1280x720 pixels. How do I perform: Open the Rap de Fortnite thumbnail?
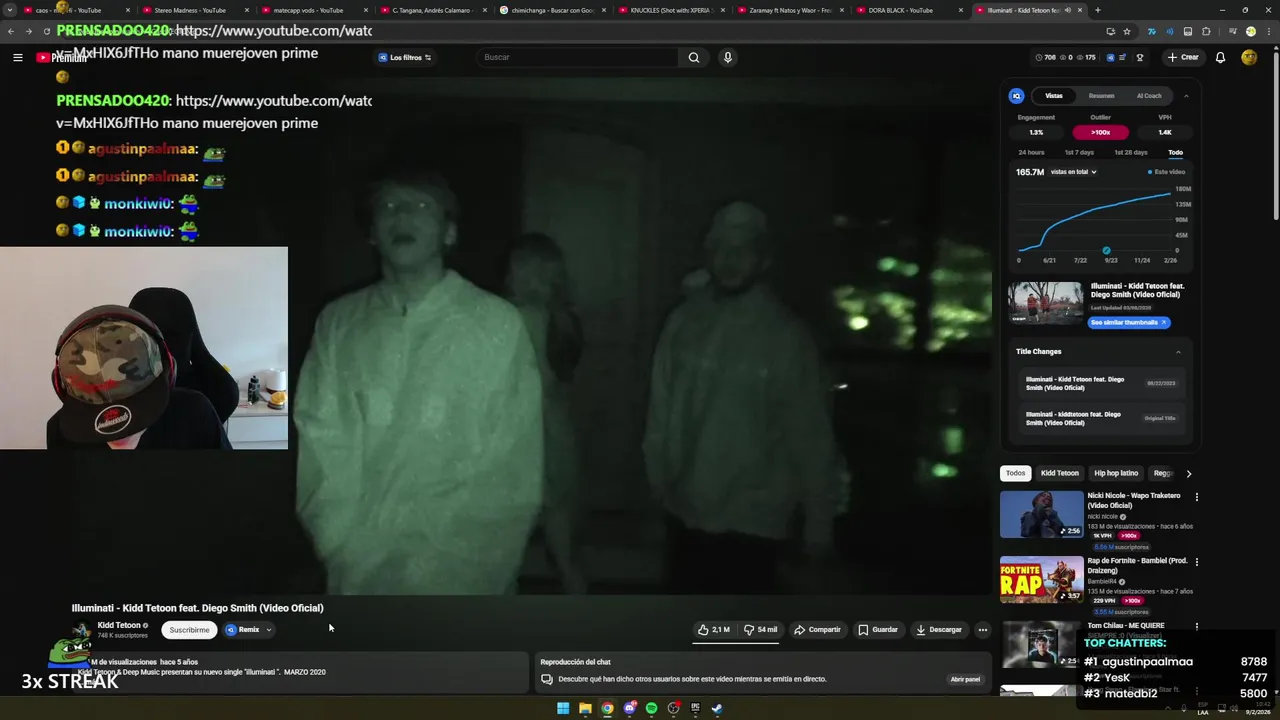pyautogui.click(x=1042, y=579)
